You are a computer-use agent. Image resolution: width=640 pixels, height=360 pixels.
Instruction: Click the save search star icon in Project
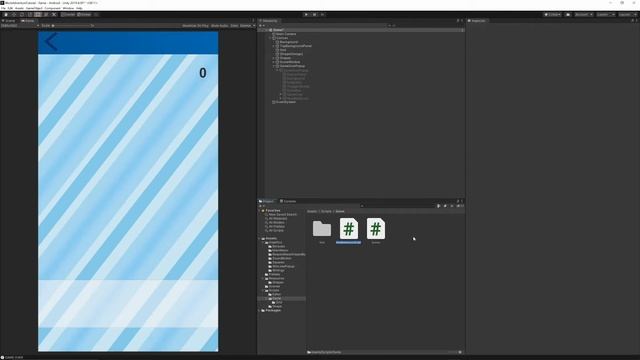(452, 206)
